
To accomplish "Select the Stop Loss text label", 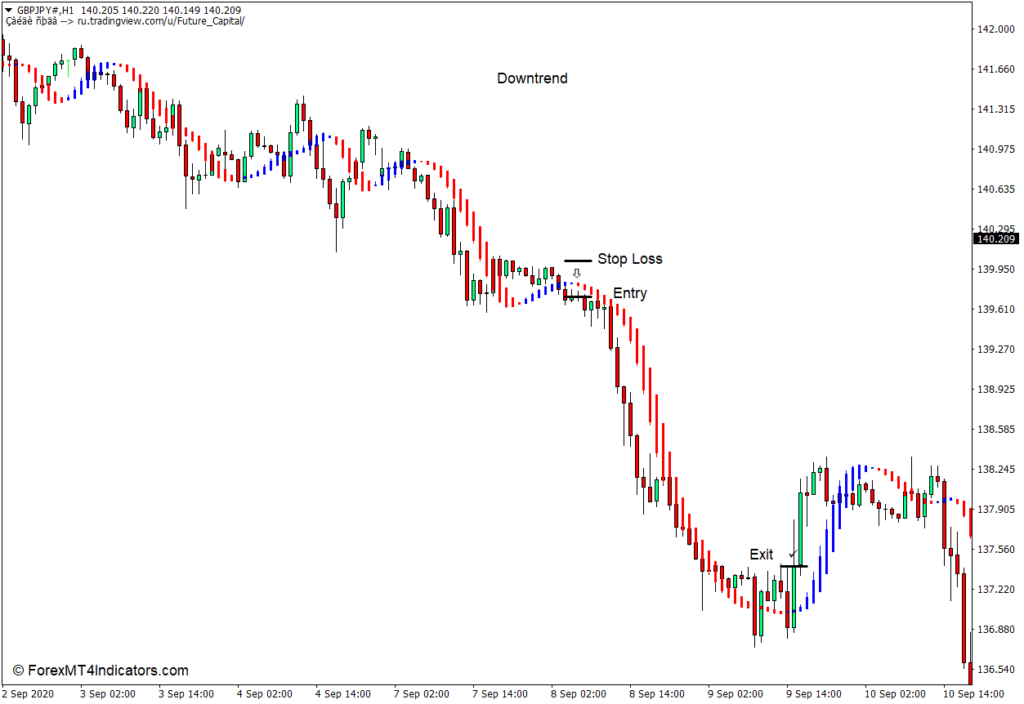I will point(630,259).
